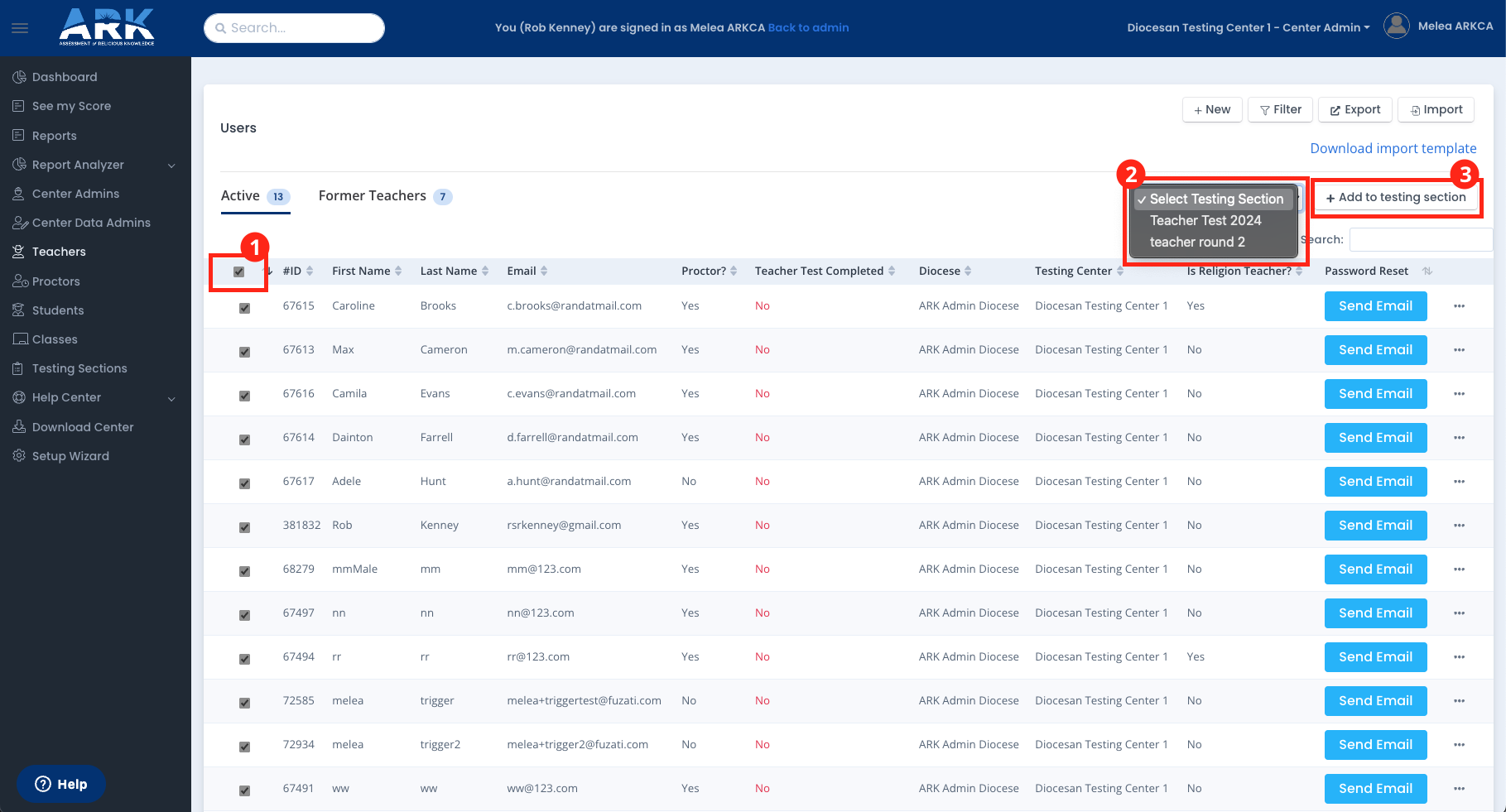The height and width of the screenshot is (812, 1506).
Task: Open three-dot menu for Caroline Brooks
Action: [1459, 306]
